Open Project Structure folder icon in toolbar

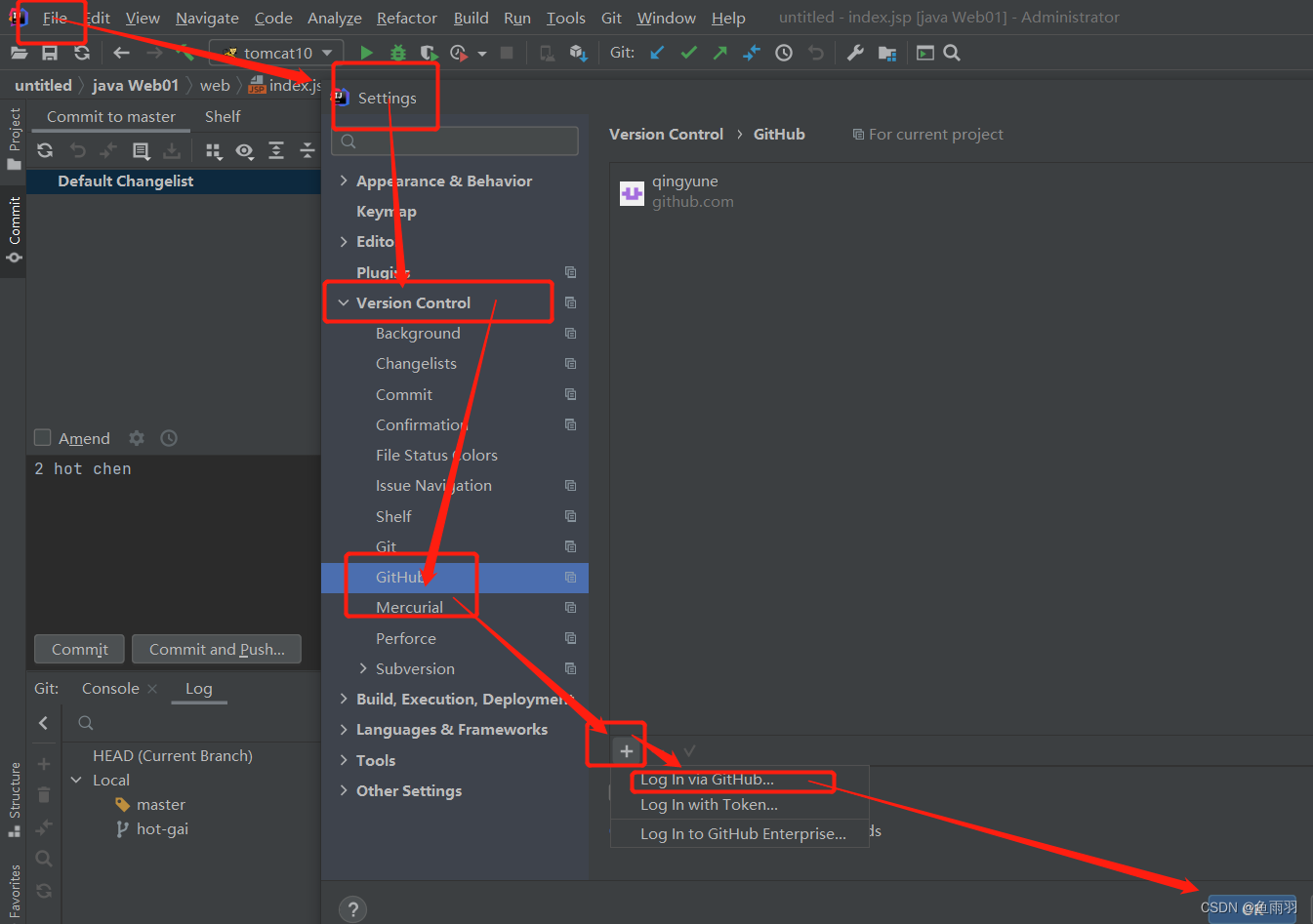[x=887, y=53]
